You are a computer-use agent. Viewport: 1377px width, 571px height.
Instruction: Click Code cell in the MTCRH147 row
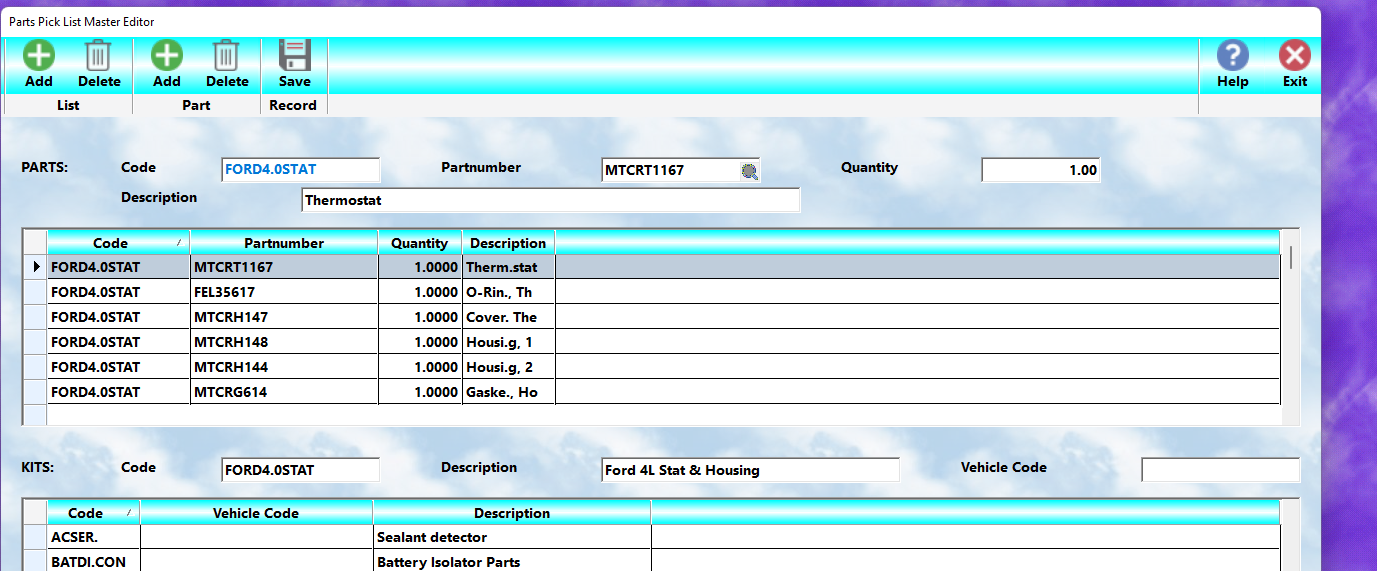coord(118,317)
